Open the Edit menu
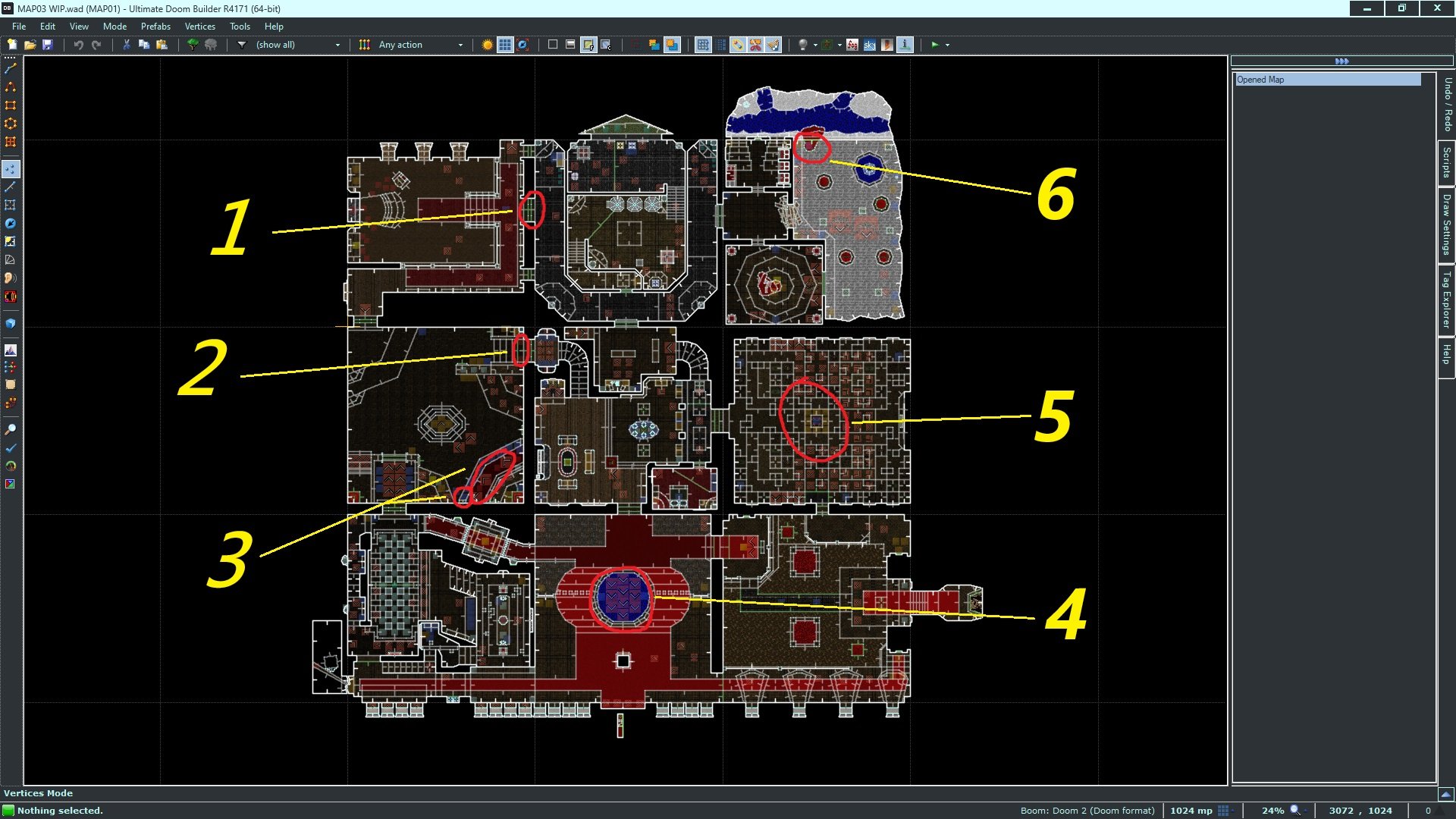 pyautogui.click(x=48, y=26)
